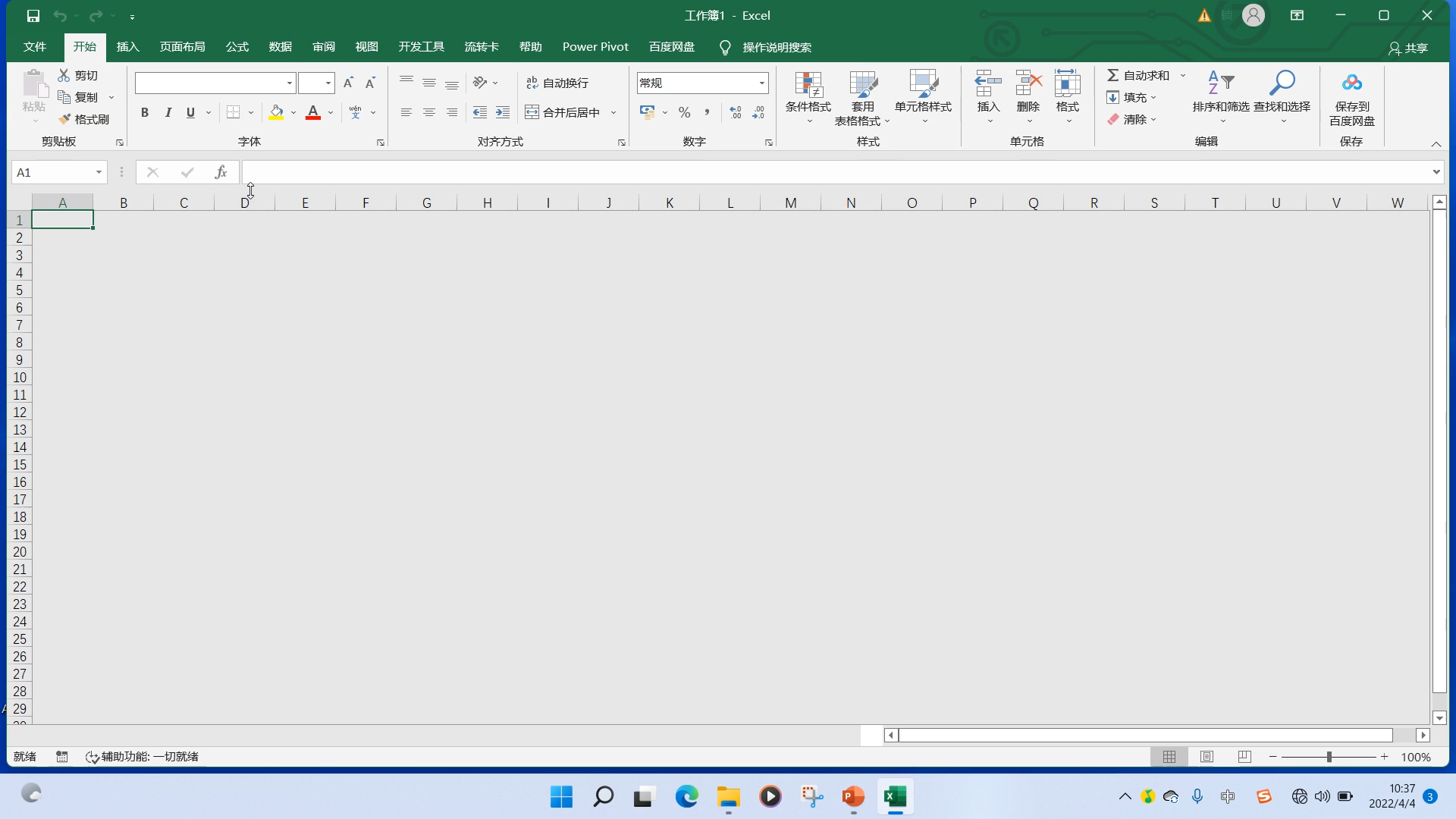Image resolution: width=1456 pixels, height=819 pixels.
Task: Expand the number format combo box
Action: click(761, 83)
